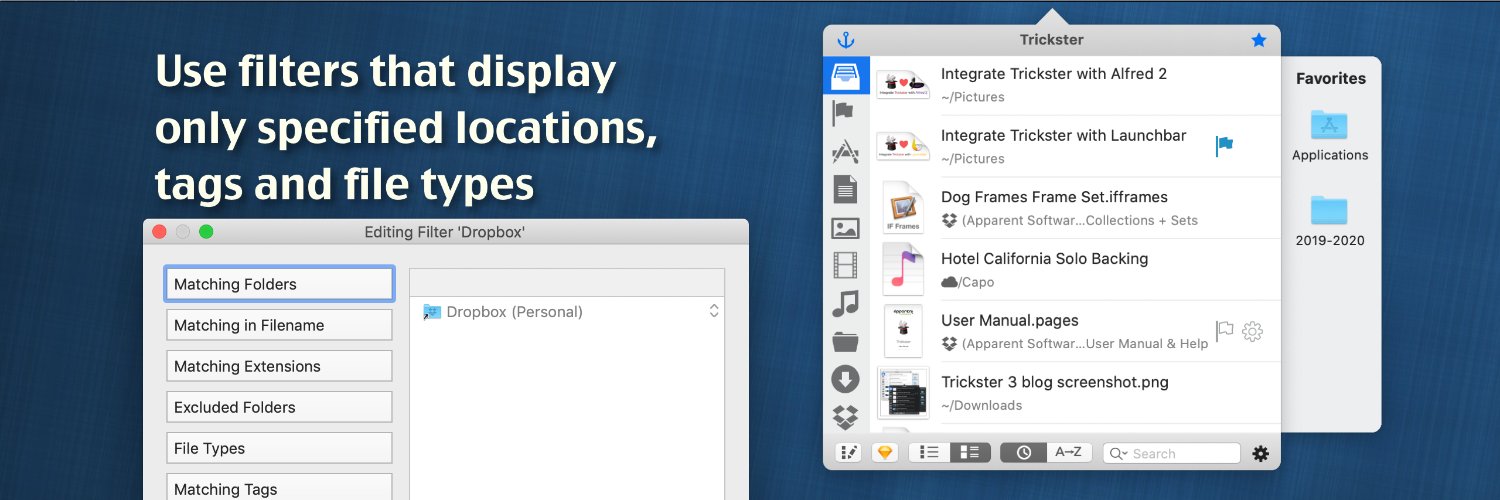This screenshot has width=1500, height=500.
Task: Select the Matching Extensions tab
Action: pos(279,366)
